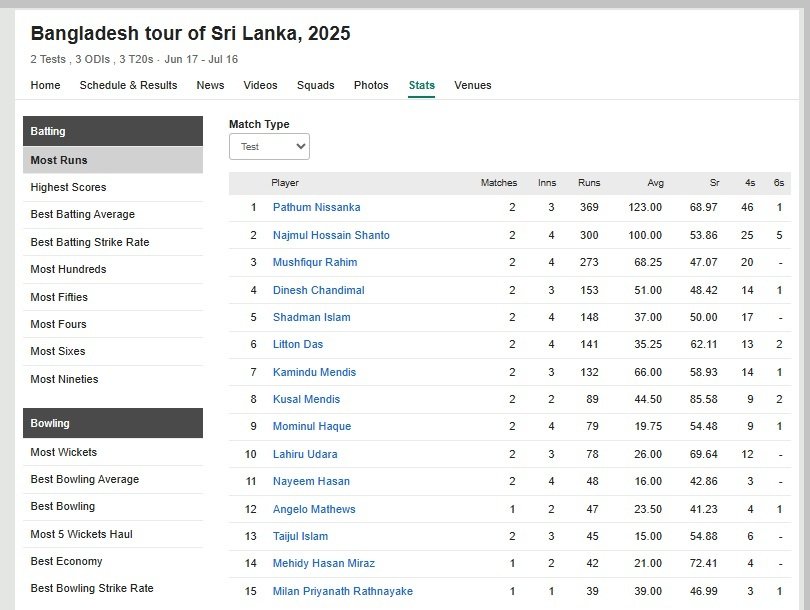Screen dimensions: 810x610
Task: Select Highest Scores stat option
Action: tap(68, 187)
